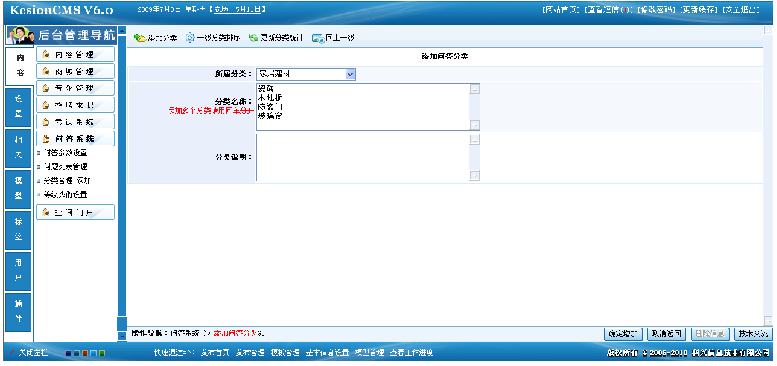Click the folder icon beside 问答系统
777x366 pixels.
pos(46,138)
